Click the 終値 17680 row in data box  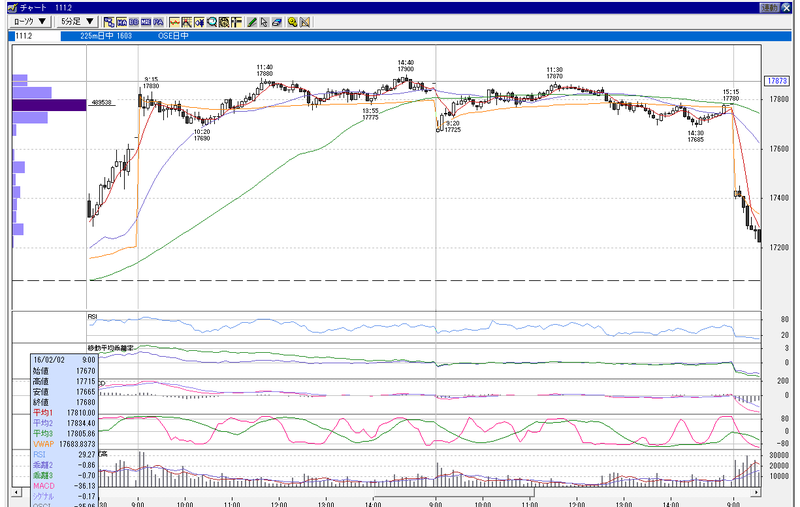click(64, 402)
